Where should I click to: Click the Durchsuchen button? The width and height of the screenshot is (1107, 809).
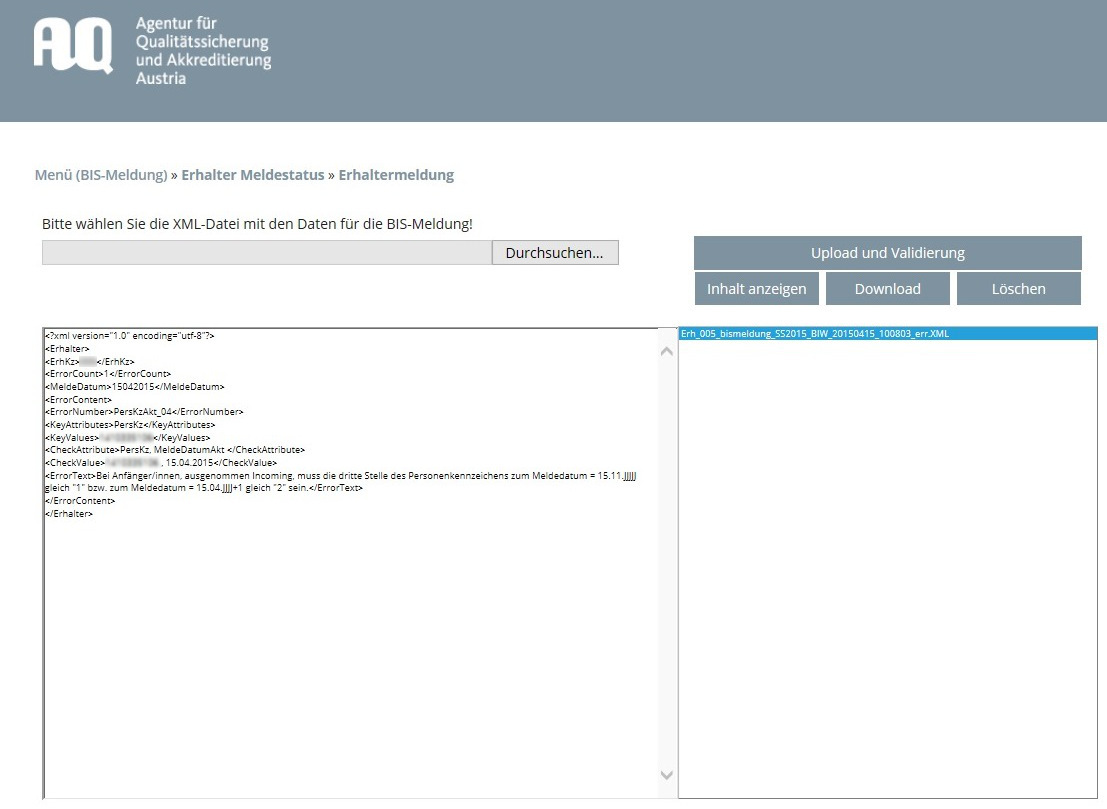[x=554, y=252]
